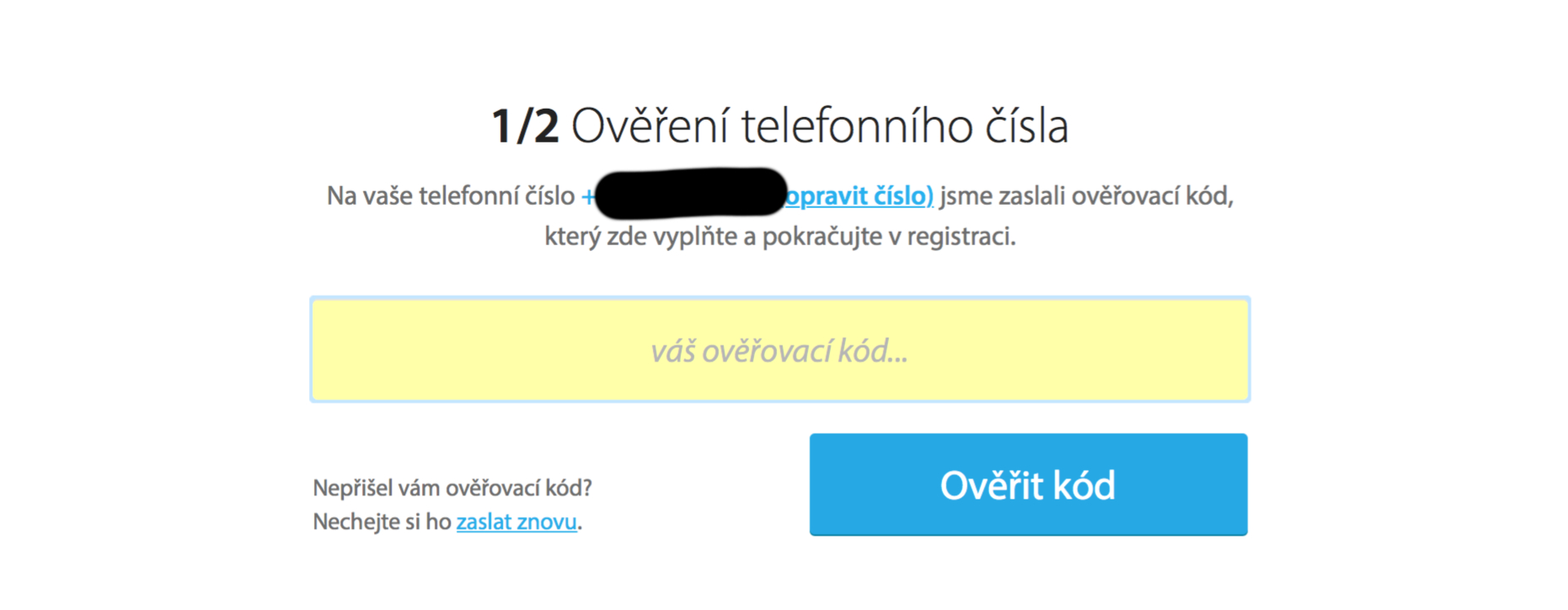Image resolution: width=1568 pixels, height=610 pixels.
Task: Click the text jsme zaslali ověřovací kód
Action: (1087, 196)
